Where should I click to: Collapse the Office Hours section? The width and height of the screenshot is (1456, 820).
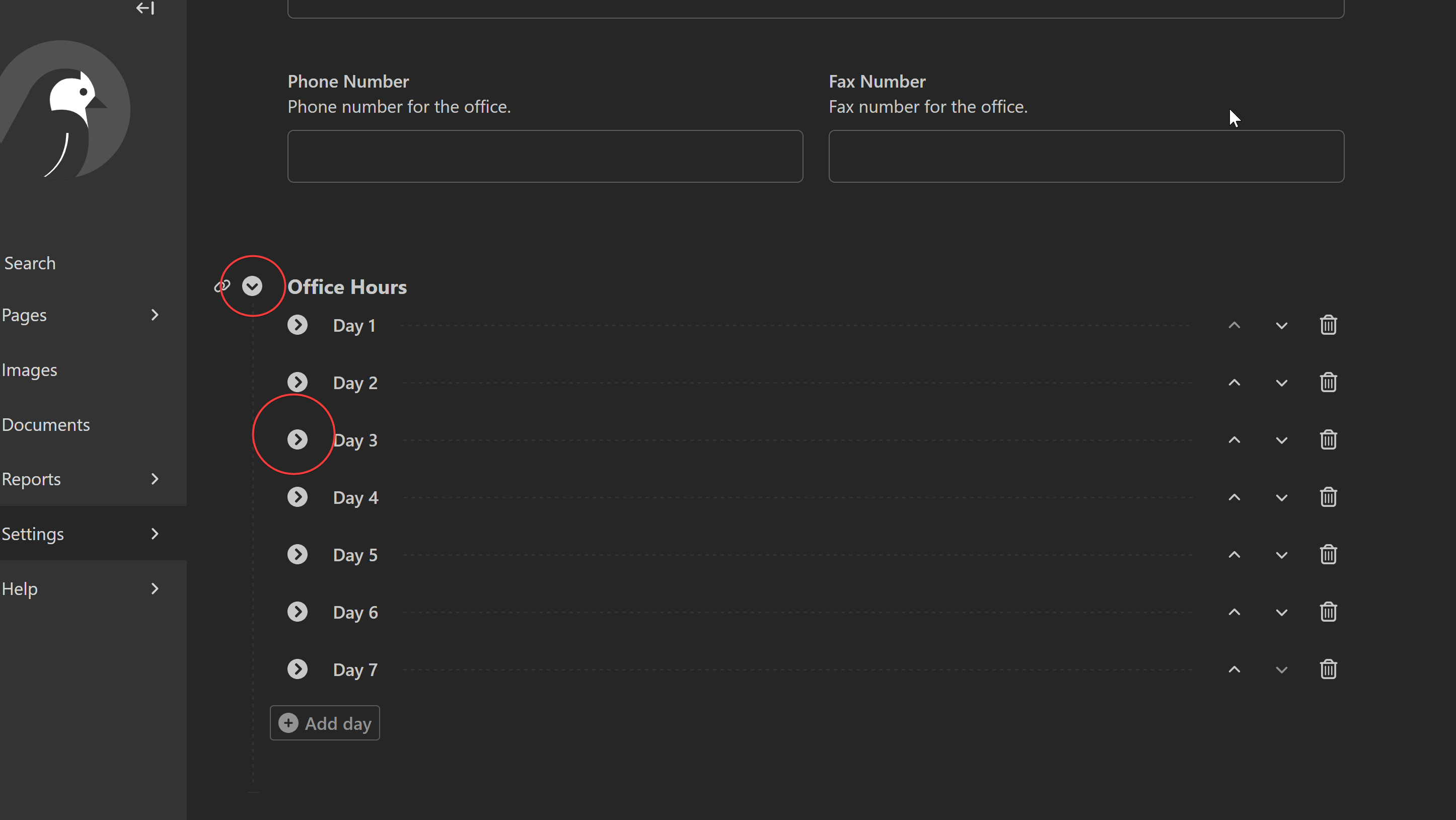tap(252, 285)
